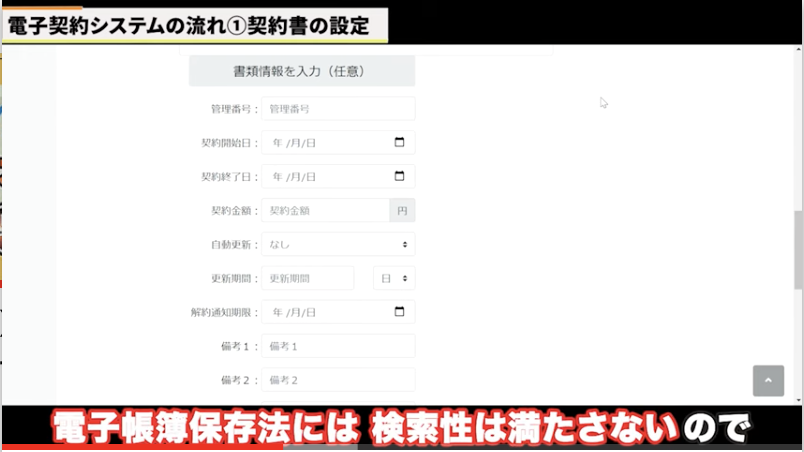The height and width of the screenshot is (452, 804).
Task: Open the calendar picker for 解約通知期限
Action: tap(399, 312)
